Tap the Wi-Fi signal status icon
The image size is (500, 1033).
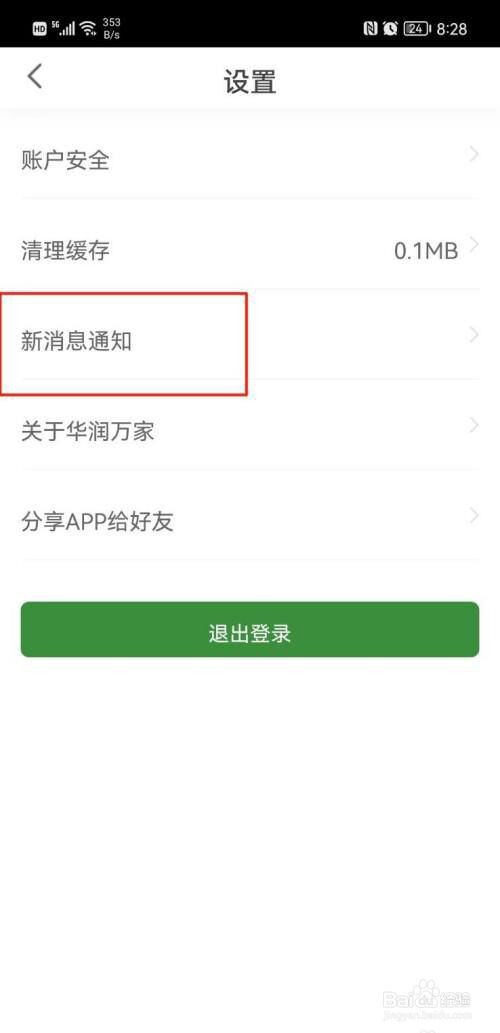pyautogui.click(x=88, y=28)
